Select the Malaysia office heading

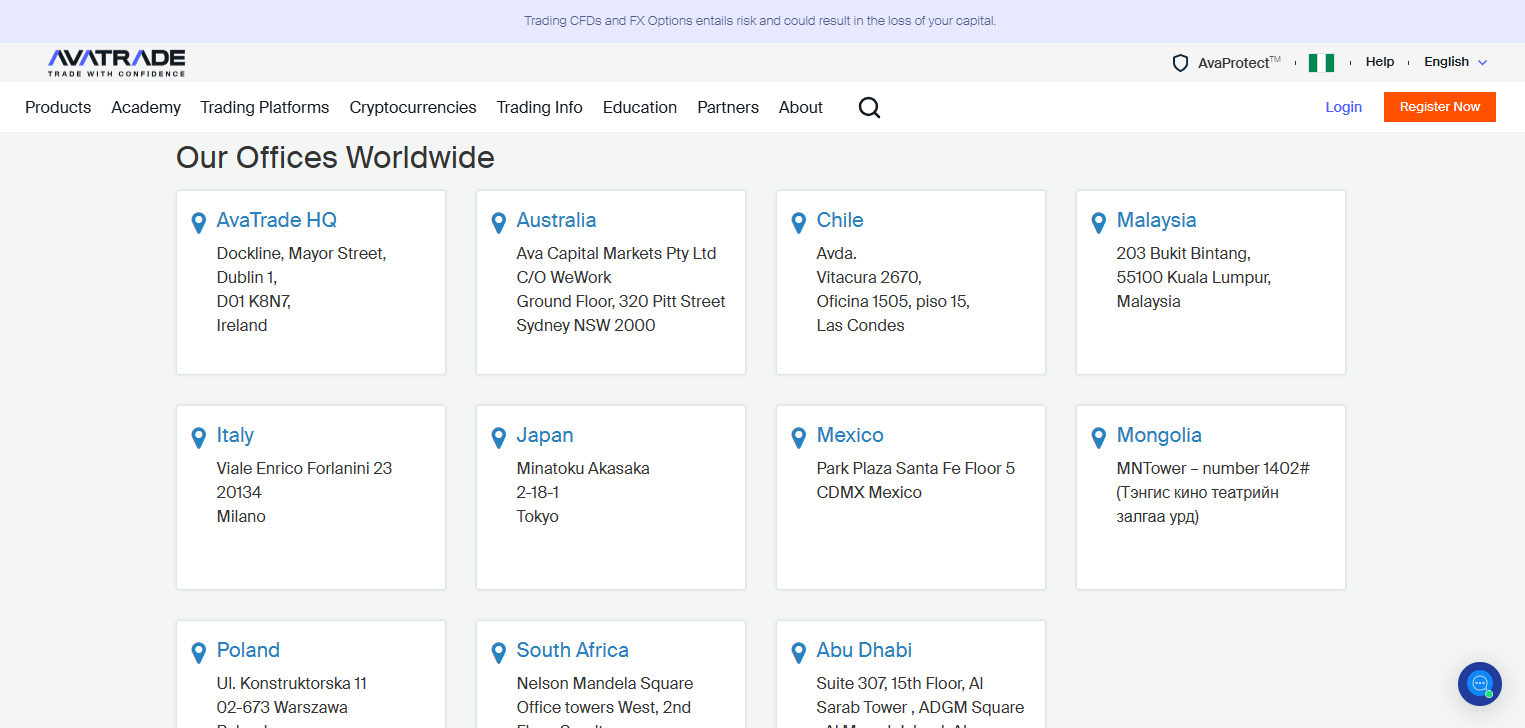[x=1157, y=220]
